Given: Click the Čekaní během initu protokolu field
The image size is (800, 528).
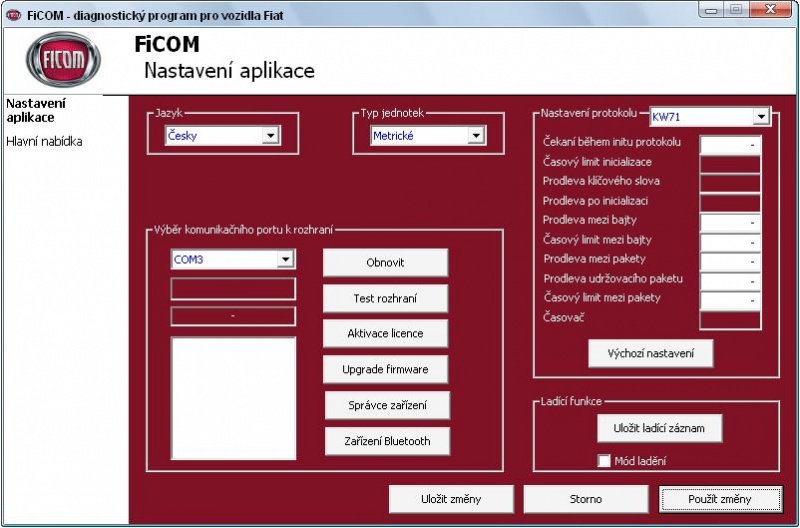Looking at the screenshot, I should pos(730,145).
